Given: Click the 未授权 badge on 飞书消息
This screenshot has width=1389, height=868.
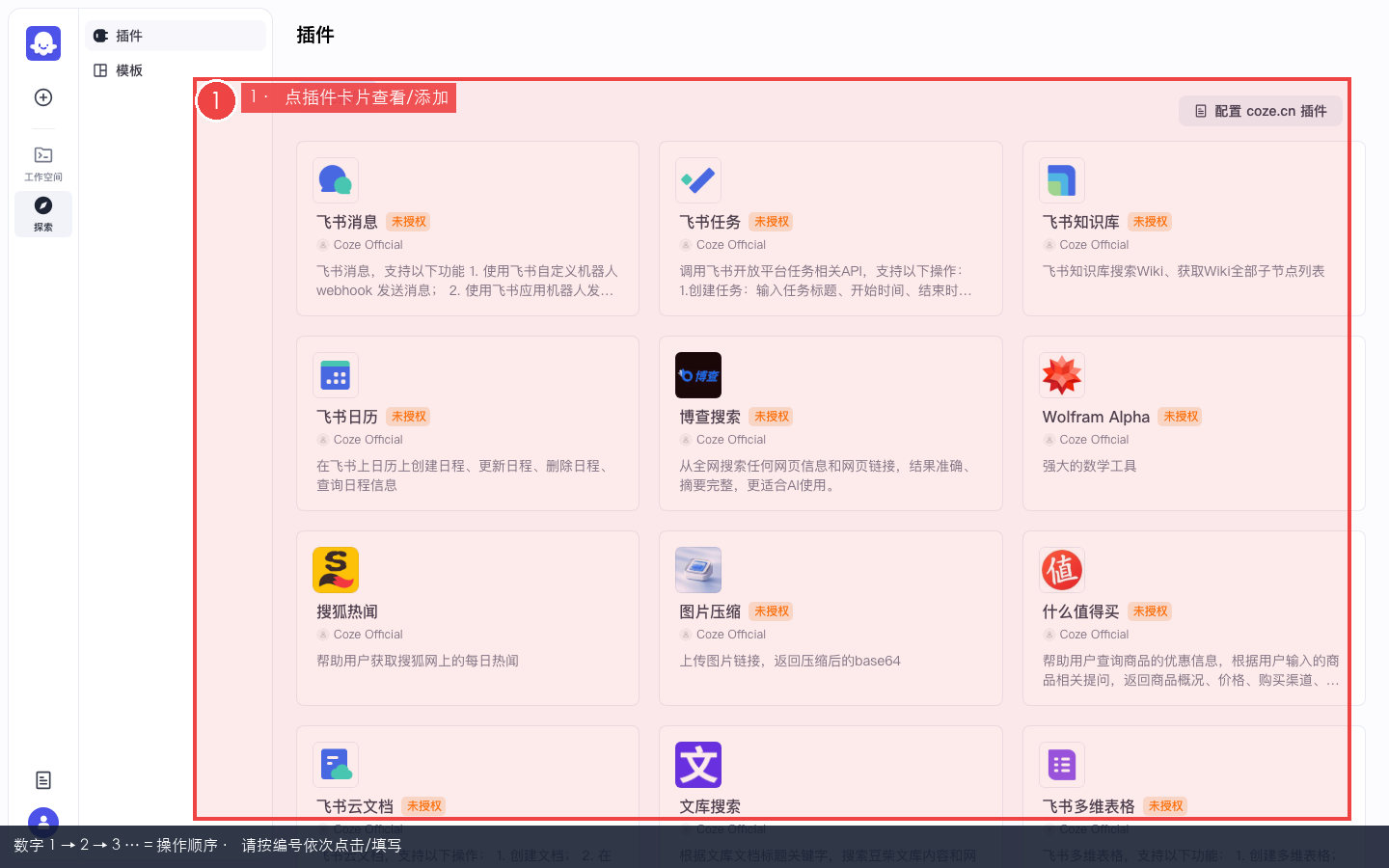Looking at the screenshot, I should click(409, 222).
